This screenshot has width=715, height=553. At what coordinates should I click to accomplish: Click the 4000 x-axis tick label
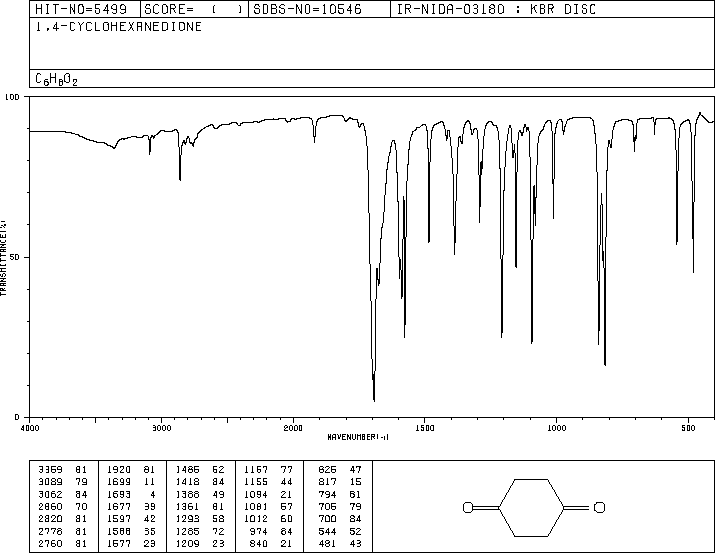coord(30,428)
